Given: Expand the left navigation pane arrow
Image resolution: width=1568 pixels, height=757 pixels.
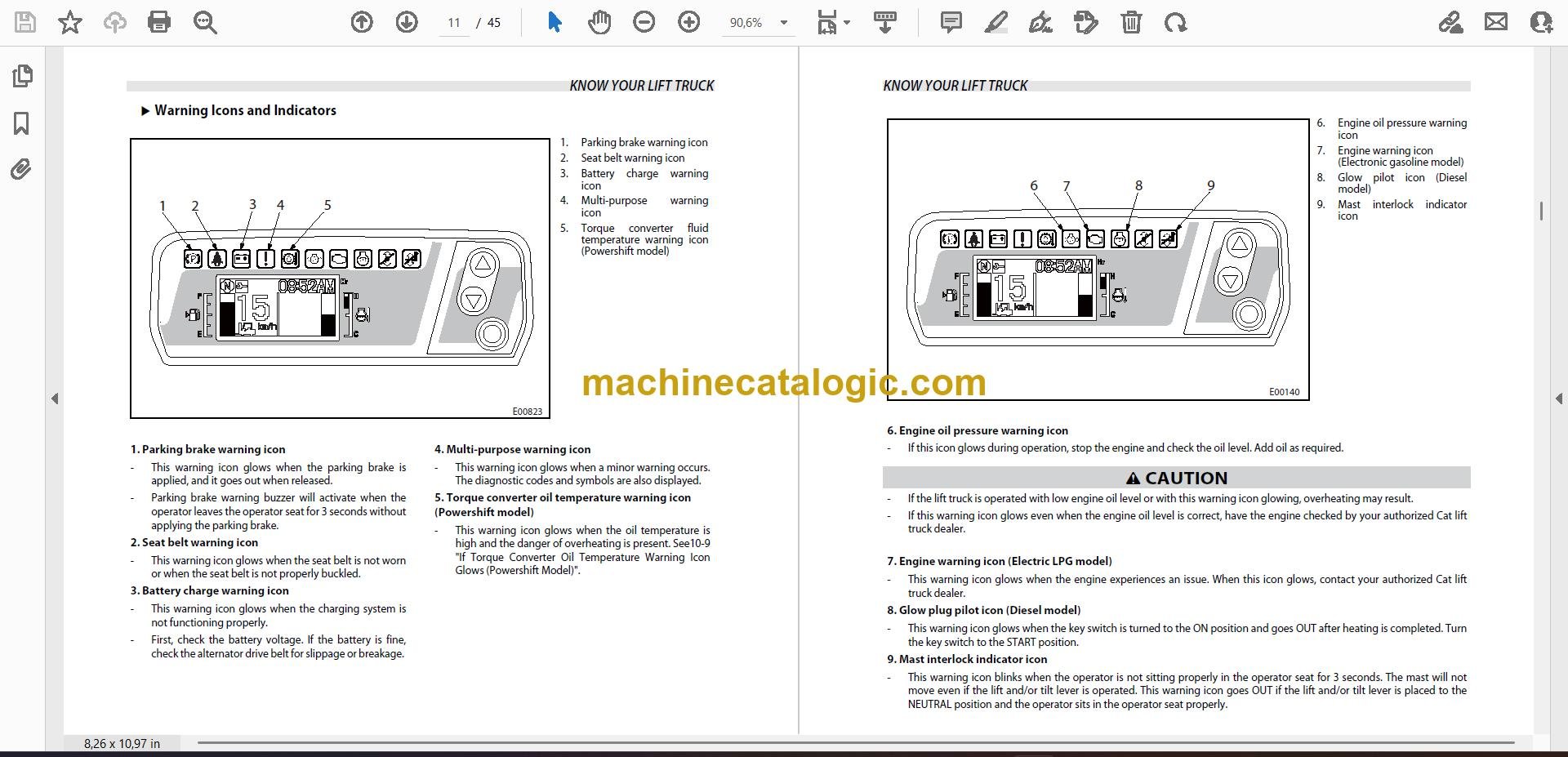Looking at the screenshot, I should pyautogui.click(x=55, y=399).
